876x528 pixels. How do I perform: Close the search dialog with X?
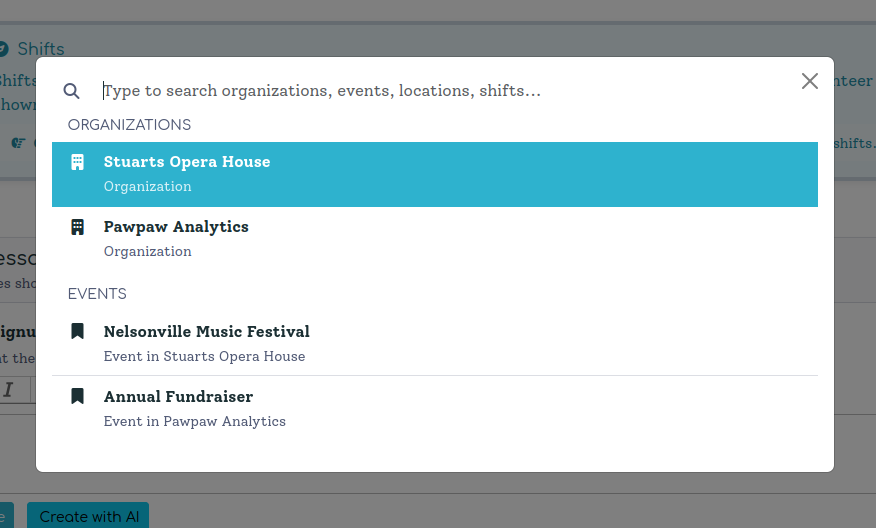pos(810,81)
